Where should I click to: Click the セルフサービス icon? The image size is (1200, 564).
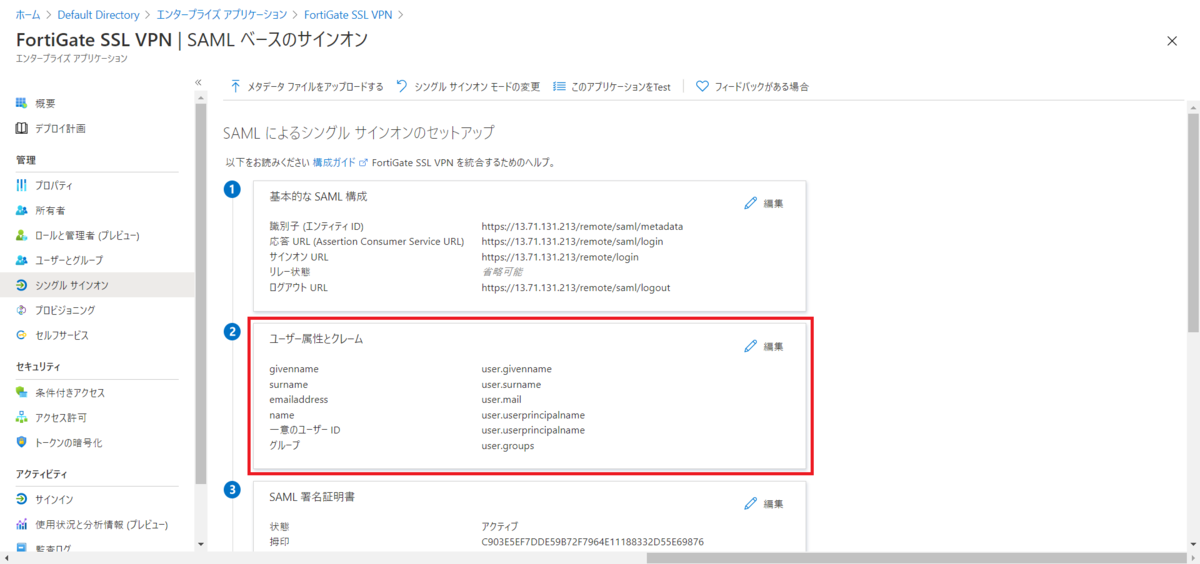(x=22, y=335)
